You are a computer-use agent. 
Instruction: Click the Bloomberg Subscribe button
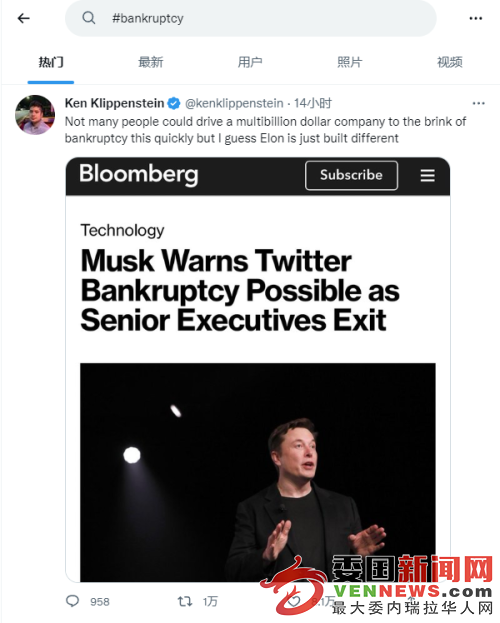click(351, 175)
